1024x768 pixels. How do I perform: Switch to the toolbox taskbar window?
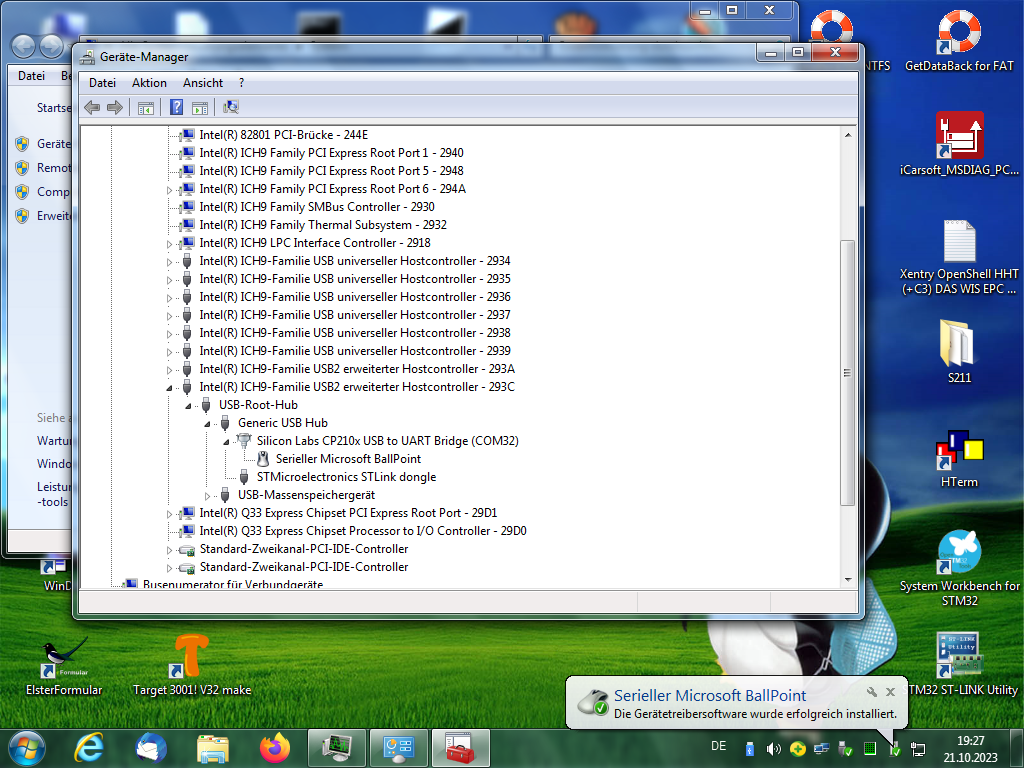[460, 748]
